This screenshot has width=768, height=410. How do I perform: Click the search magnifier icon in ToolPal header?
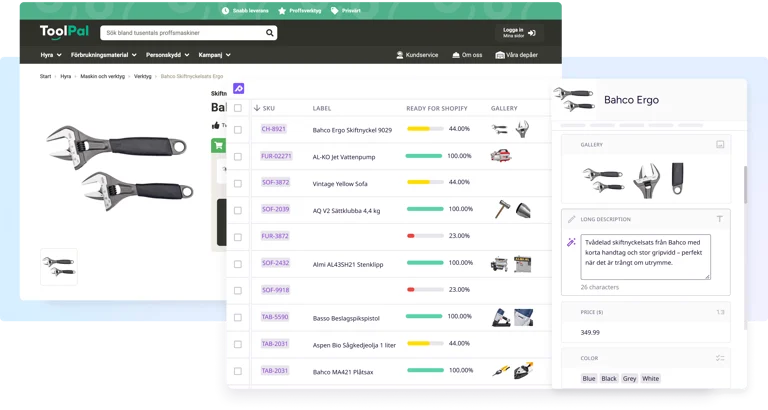pyautogui.click(x=269, y=33)
